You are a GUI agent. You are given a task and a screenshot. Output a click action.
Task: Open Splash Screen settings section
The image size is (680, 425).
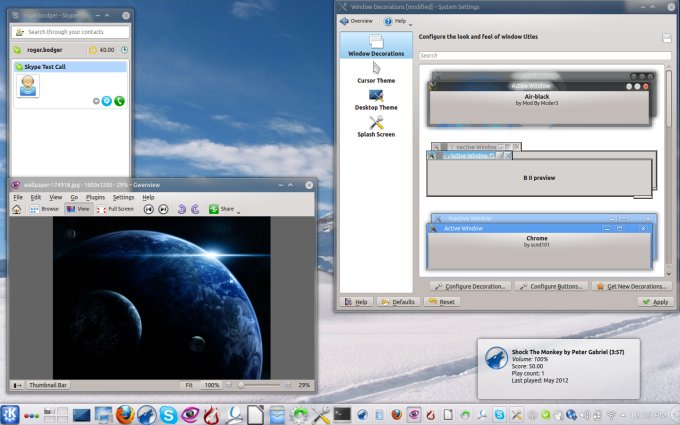(x=376, y=127)
